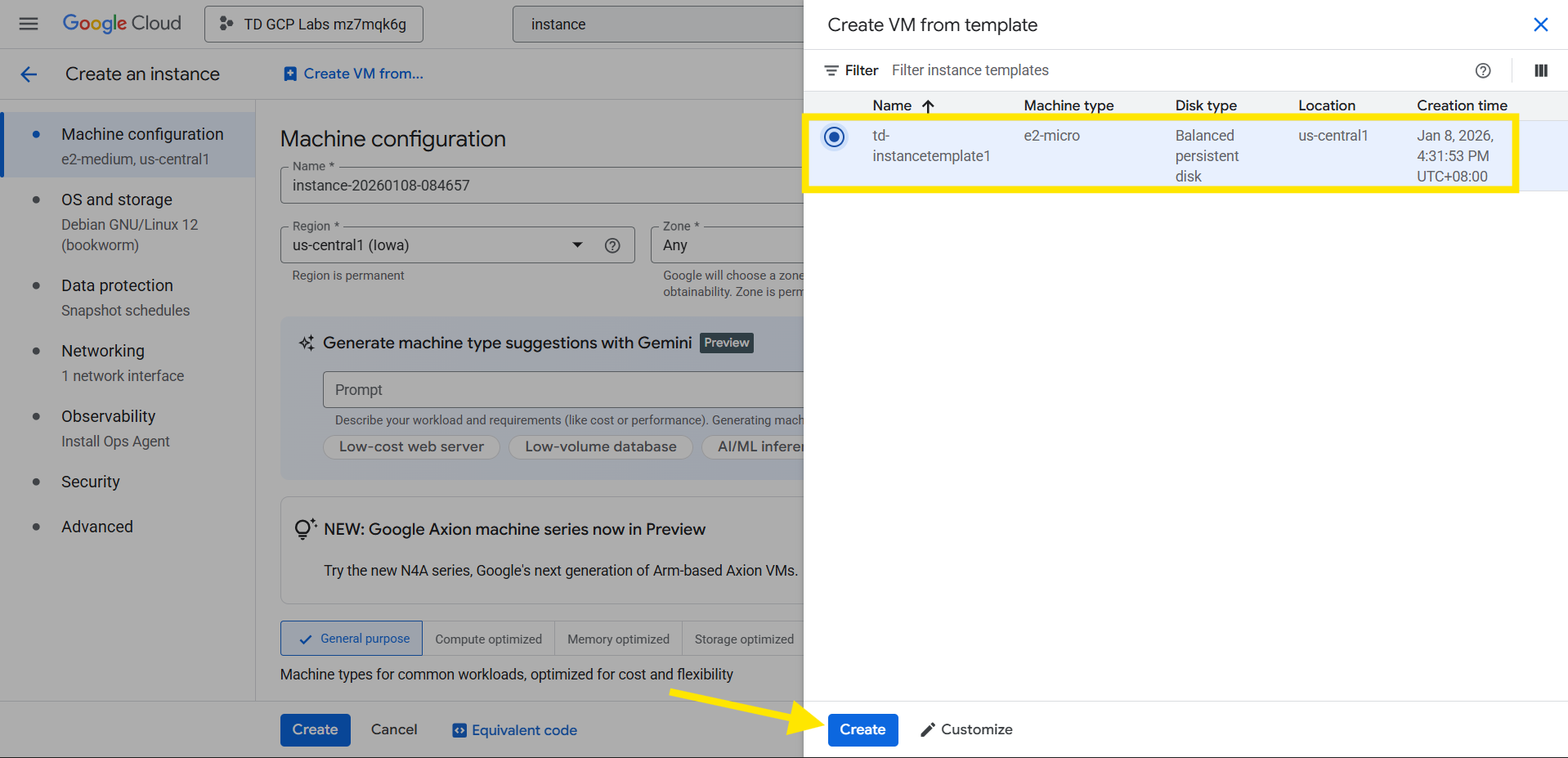1568x758 pixels.
Task: Open the Zone dropdown
Action: 728,245
